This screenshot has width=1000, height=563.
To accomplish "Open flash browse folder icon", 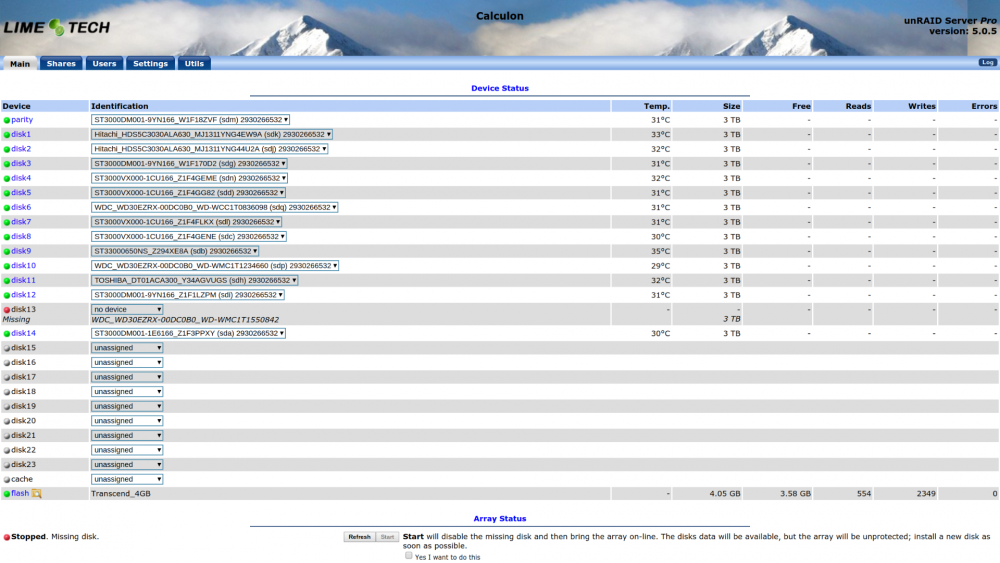I will (x=36, y=494).
